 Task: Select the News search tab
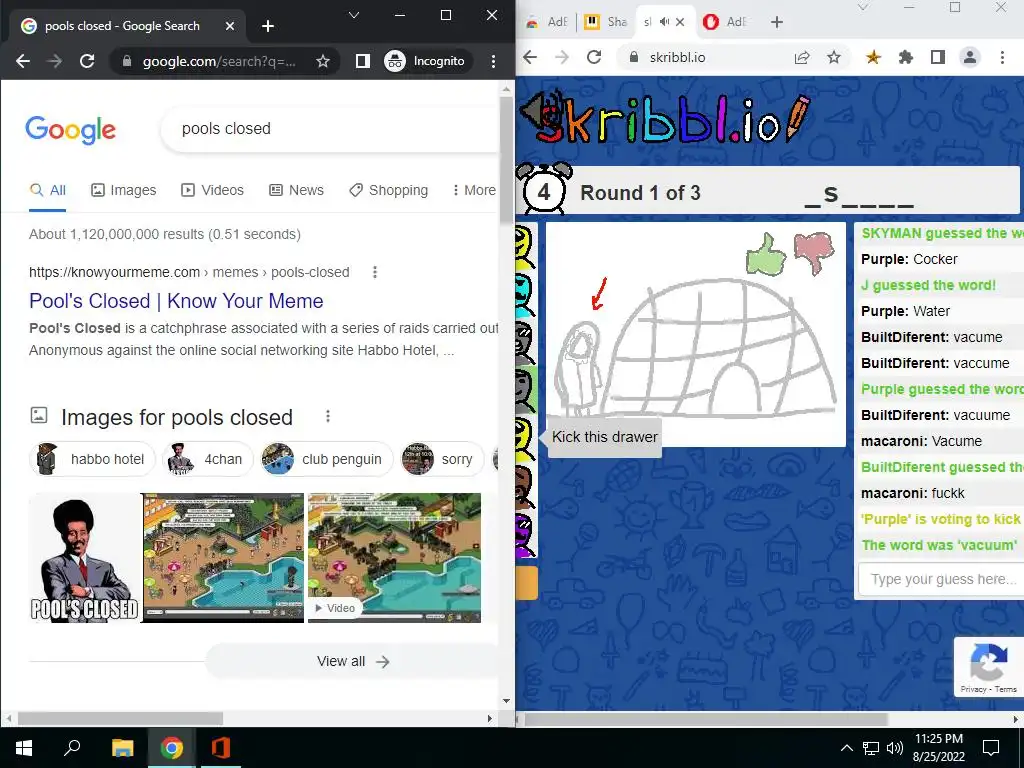click(x=296, y=190)
